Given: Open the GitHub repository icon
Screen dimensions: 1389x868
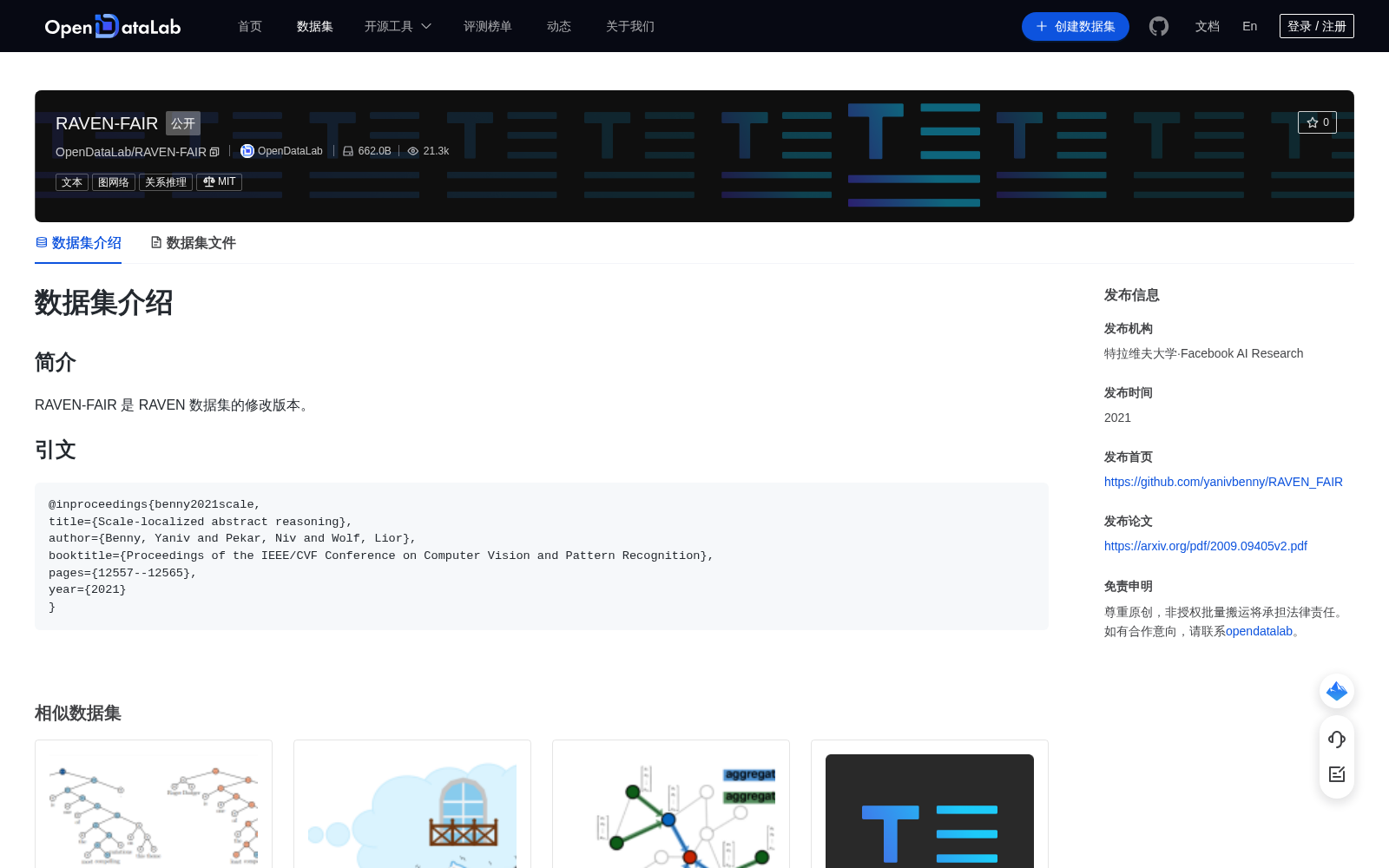Looking at the screenshot, I should (1159, 26).
